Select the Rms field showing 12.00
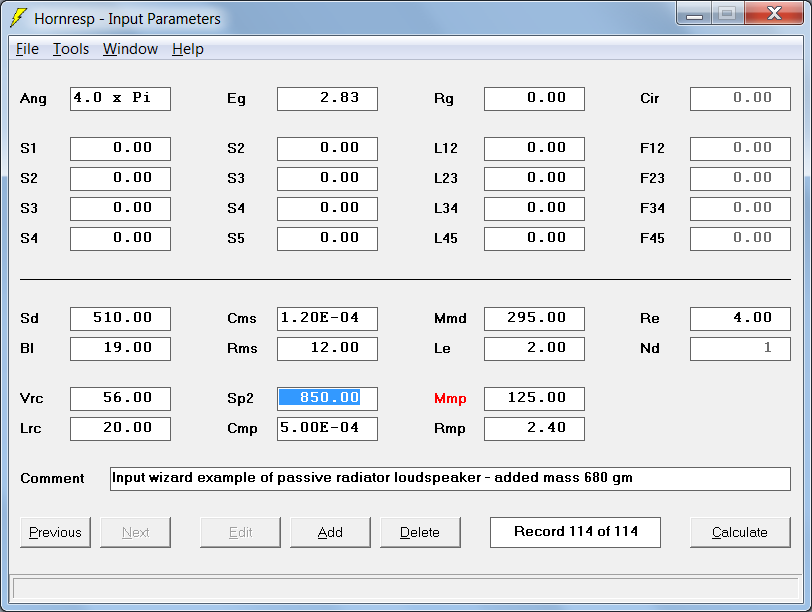 (x=327, y=349)
